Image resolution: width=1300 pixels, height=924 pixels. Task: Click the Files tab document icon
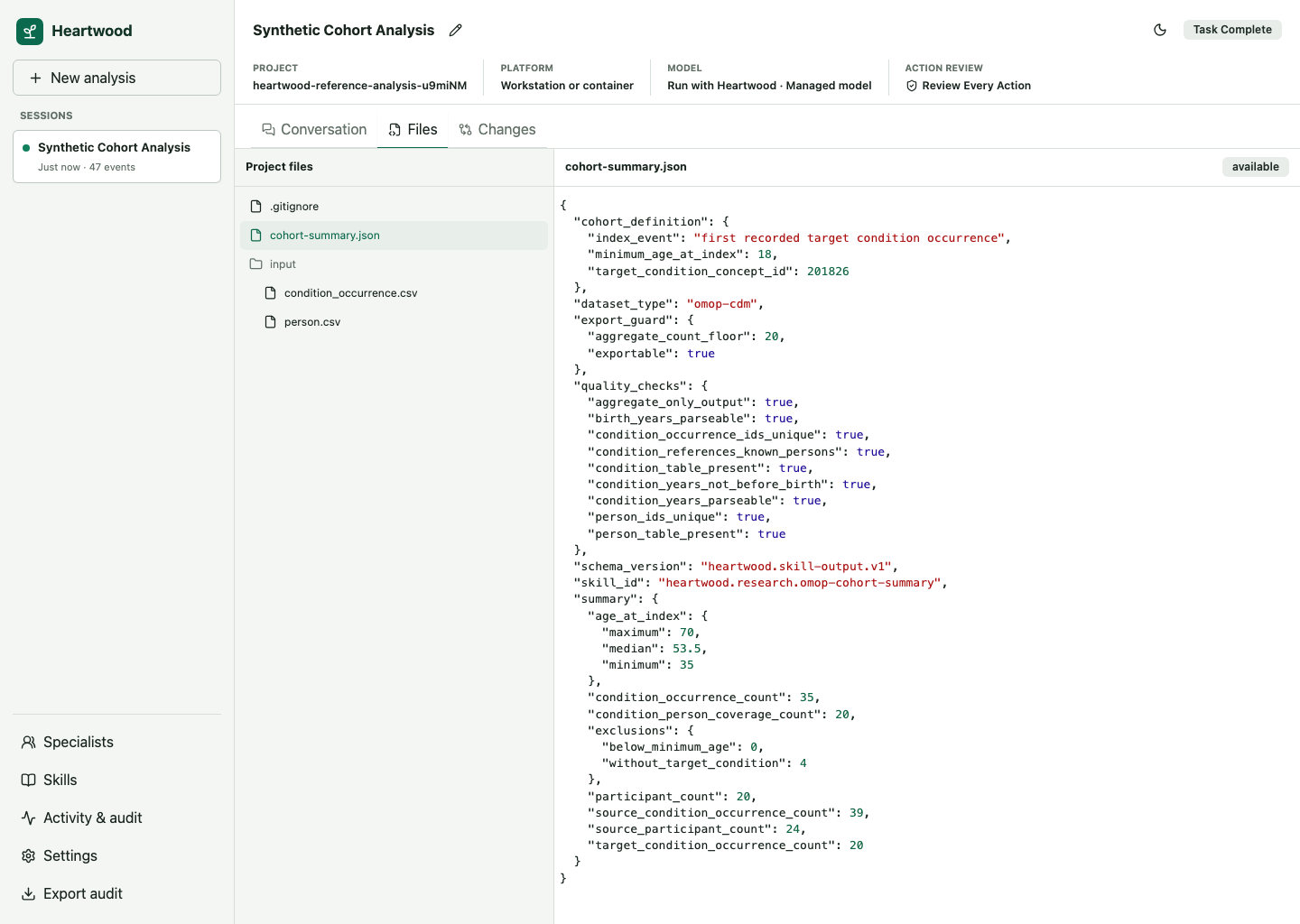395,130
